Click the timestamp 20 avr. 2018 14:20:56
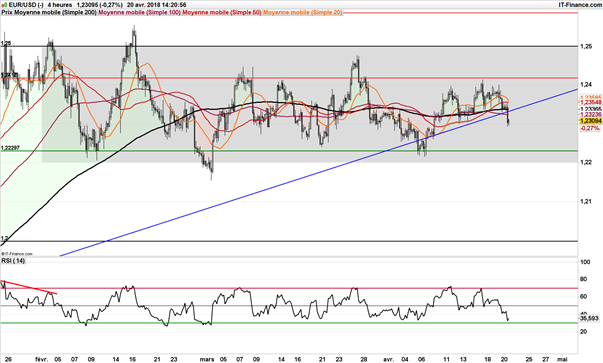This screenshot has height=363, width=603. tap(157, 5)
